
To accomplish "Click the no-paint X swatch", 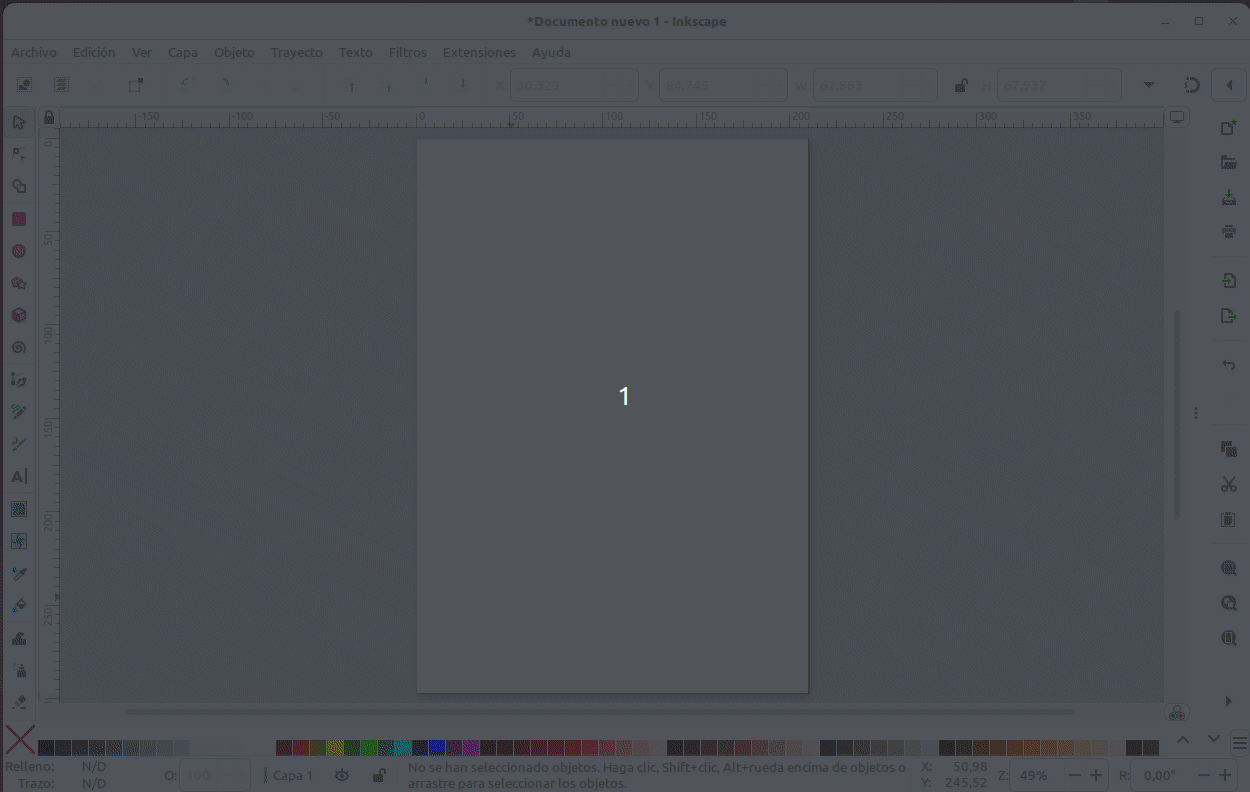I will 20,740.
